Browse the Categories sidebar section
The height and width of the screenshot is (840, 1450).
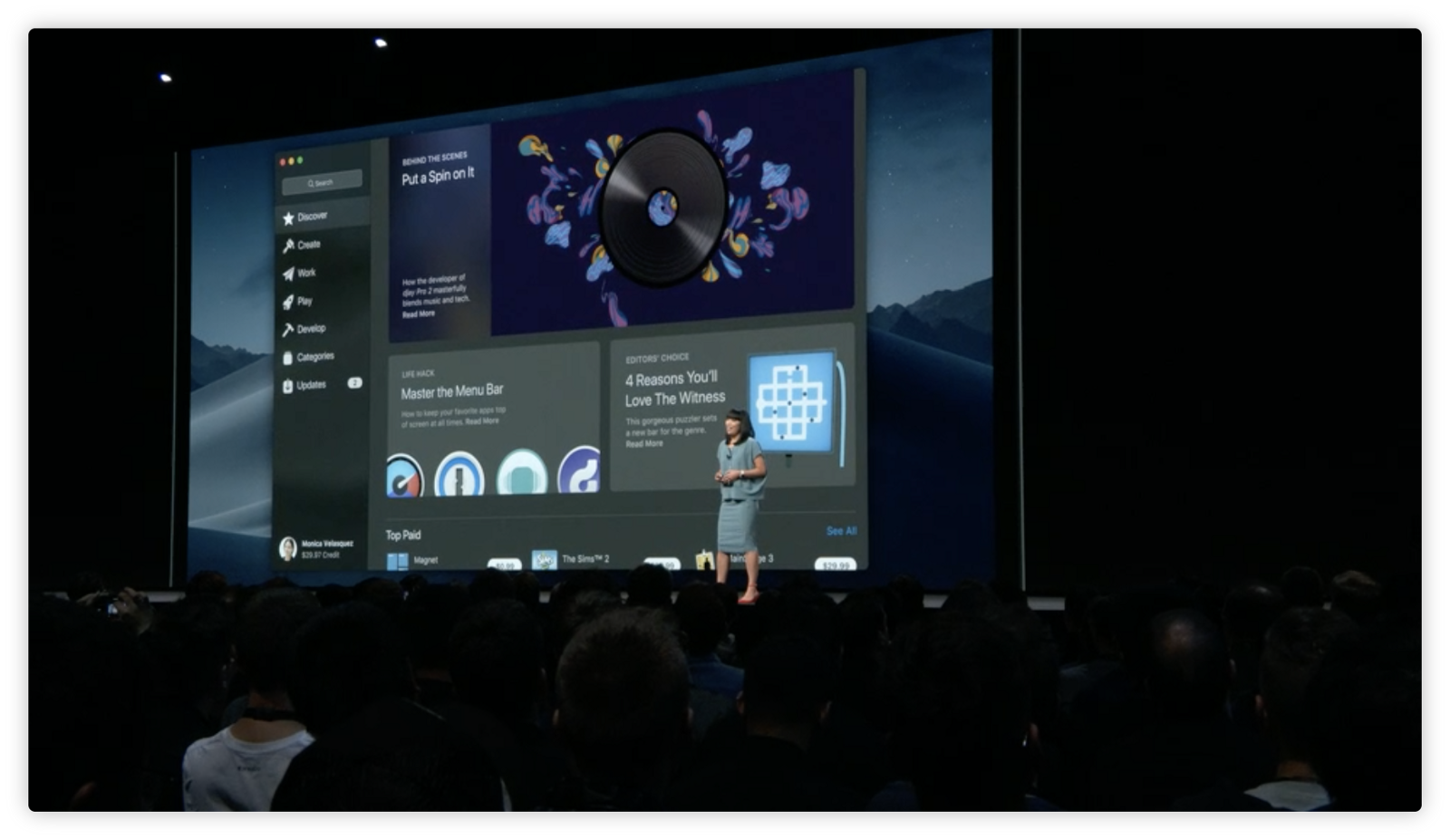click(x=314, y=357)
